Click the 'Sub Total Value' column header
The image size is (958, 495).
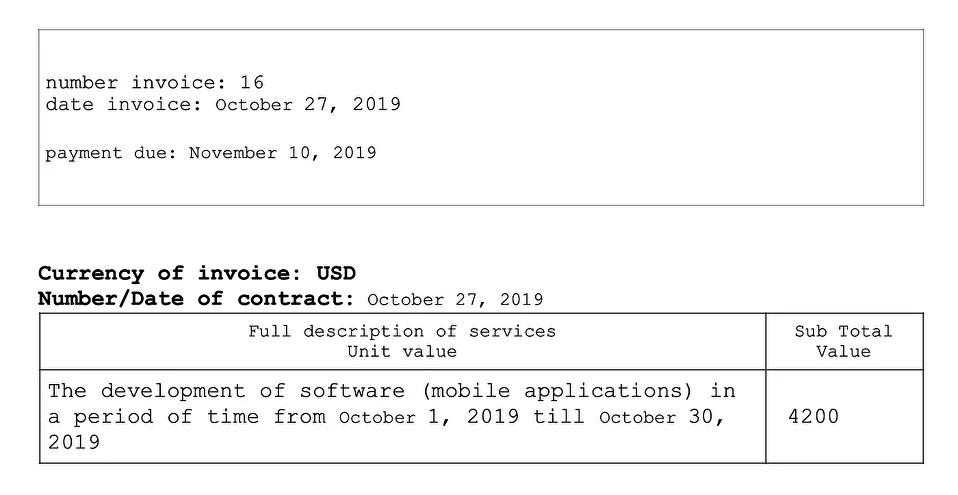(843, 342)
